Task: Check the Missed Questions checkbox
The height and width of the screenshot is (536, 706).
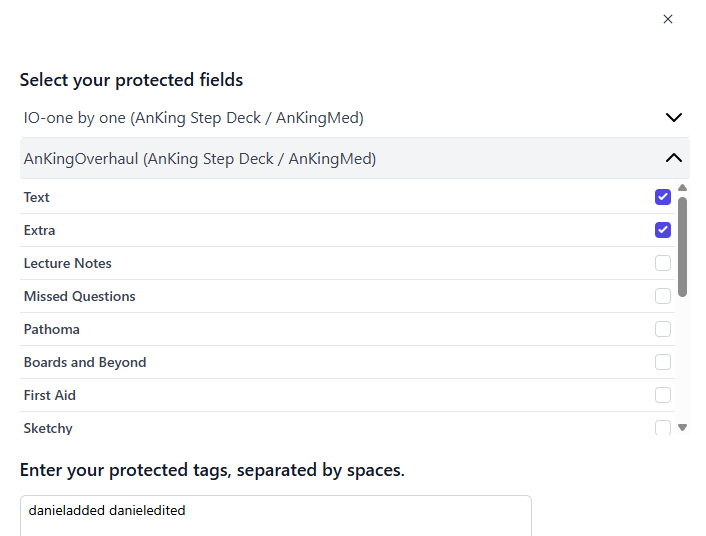Action: click(662, 296)
